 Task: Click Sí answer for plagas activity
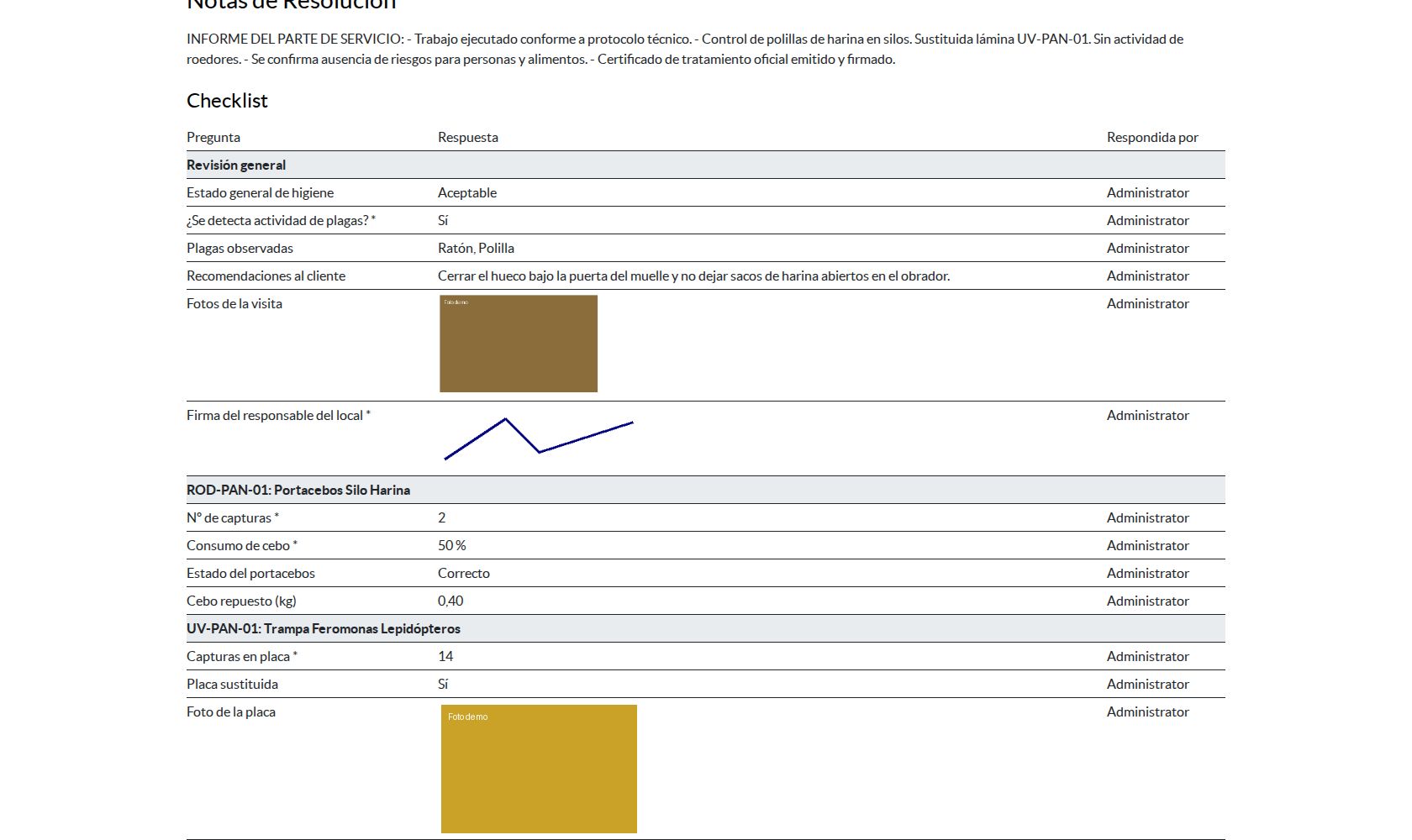[443, 220]
